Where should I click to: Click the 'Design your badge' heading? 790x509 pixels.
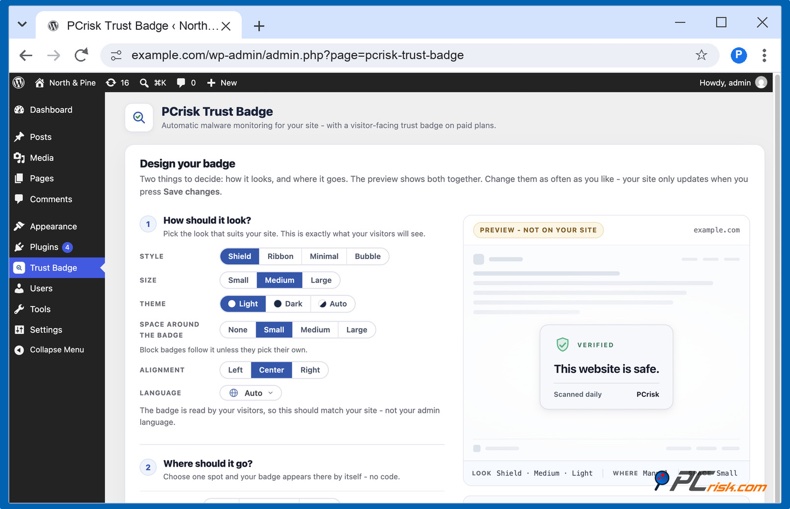[x=187, y=164]
